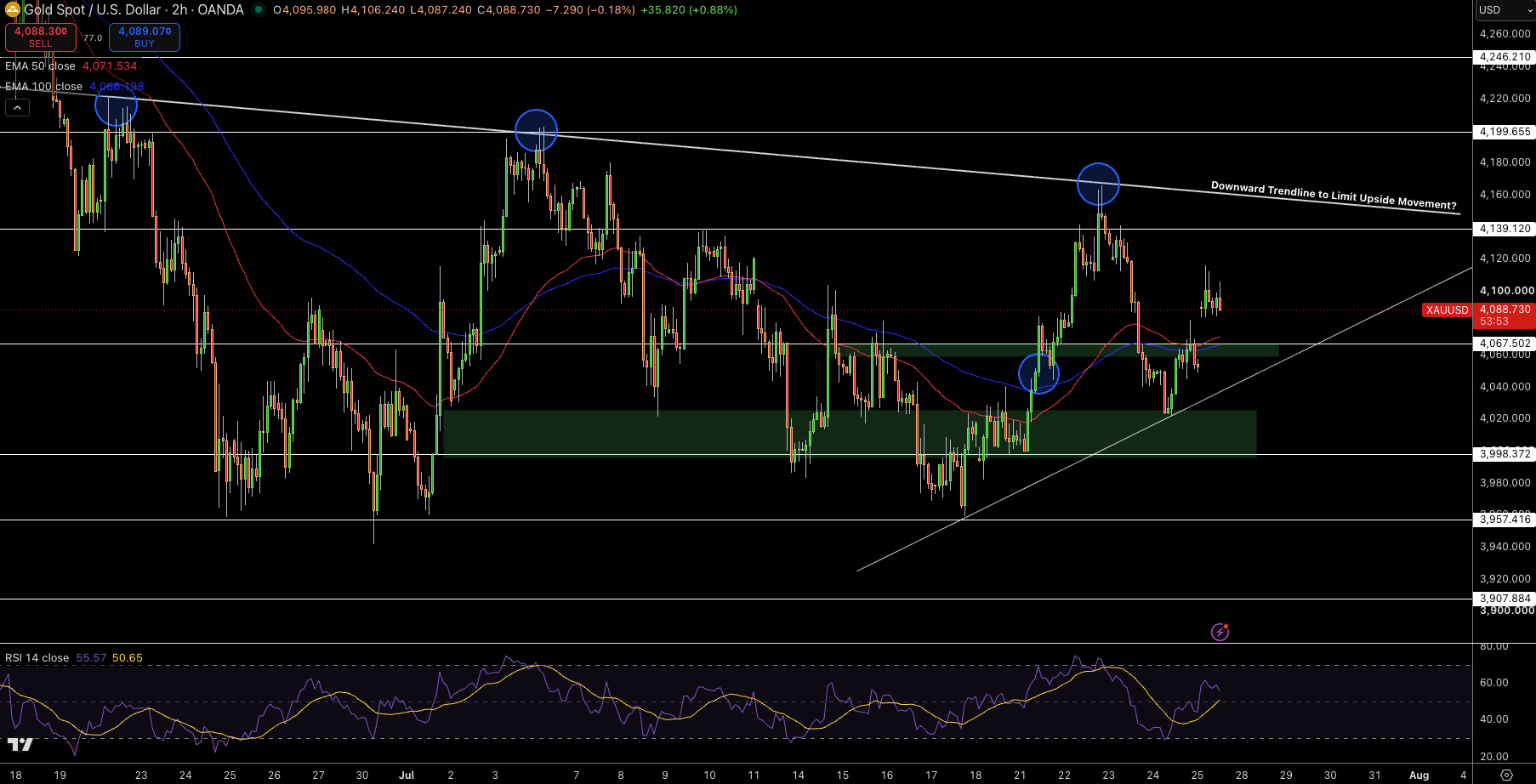The height and width of the screenshot is (784, 1536).
Task: Open the USD currency dropdown
Action: (x=1504, y=10)
